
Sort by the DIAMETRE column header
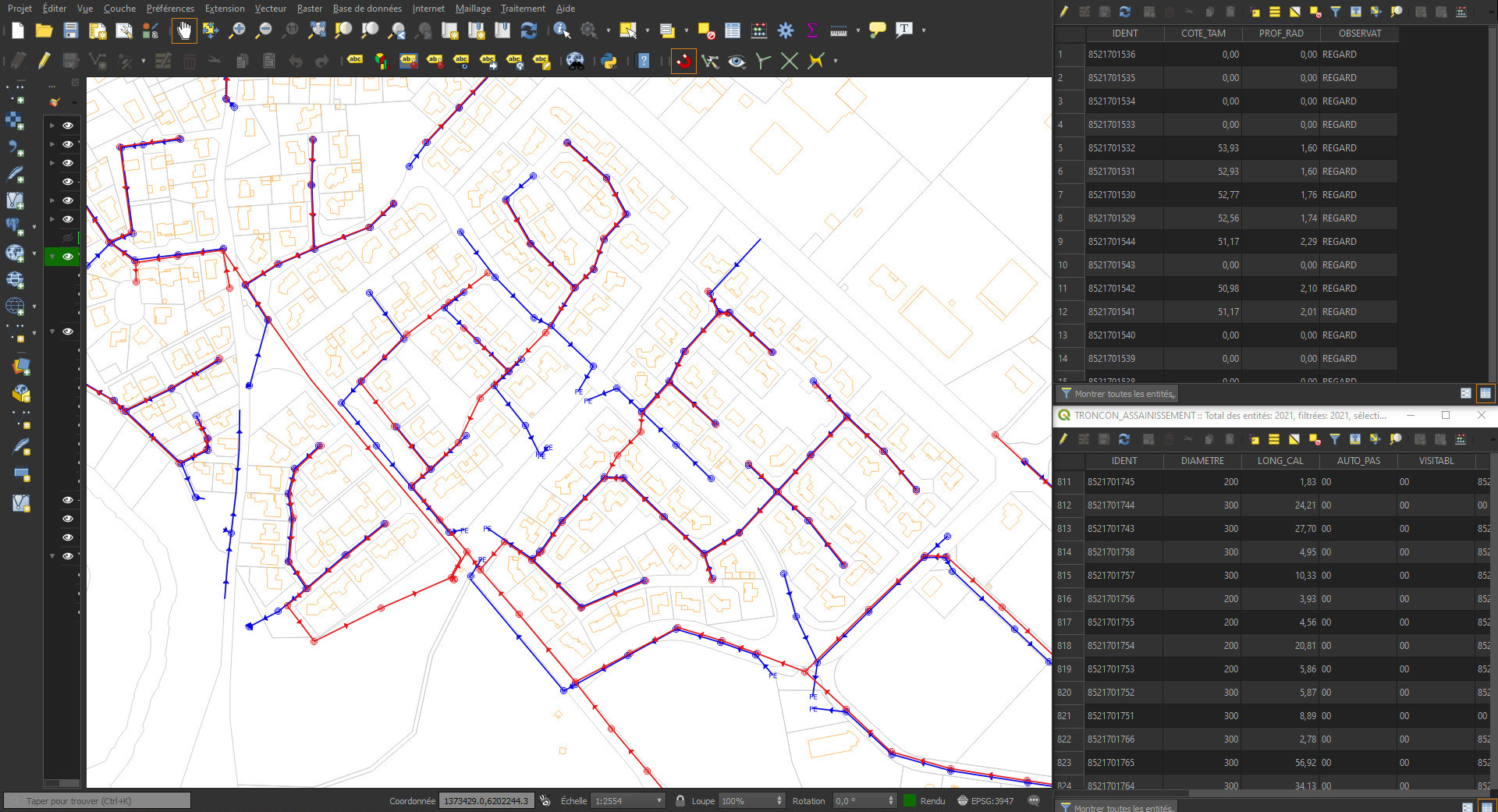click(1202, 461)
